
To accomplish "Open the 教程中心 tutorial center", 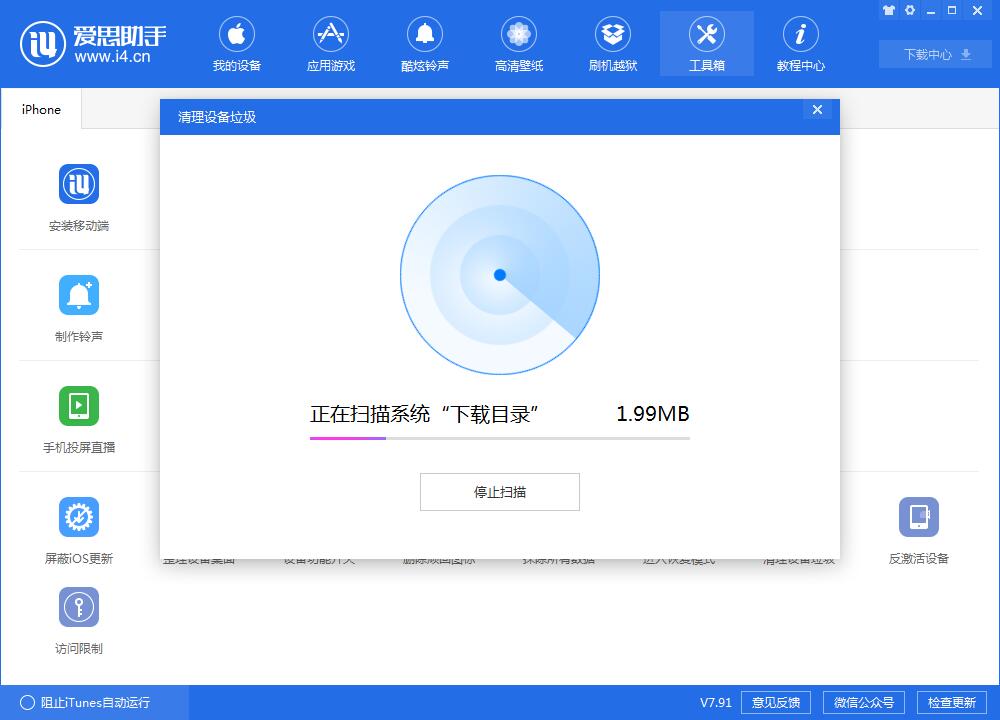I will pyautogui.click(x=801, y=43).
